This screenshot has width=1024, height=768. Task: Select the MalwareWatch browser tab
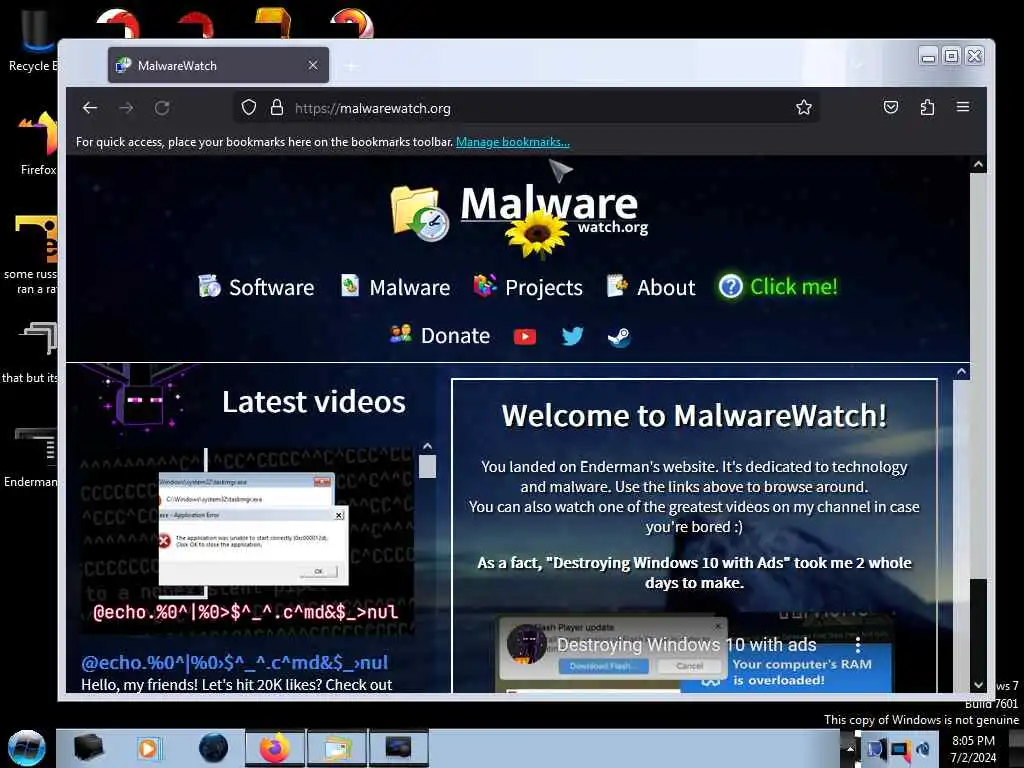click(x=218, y=65)
